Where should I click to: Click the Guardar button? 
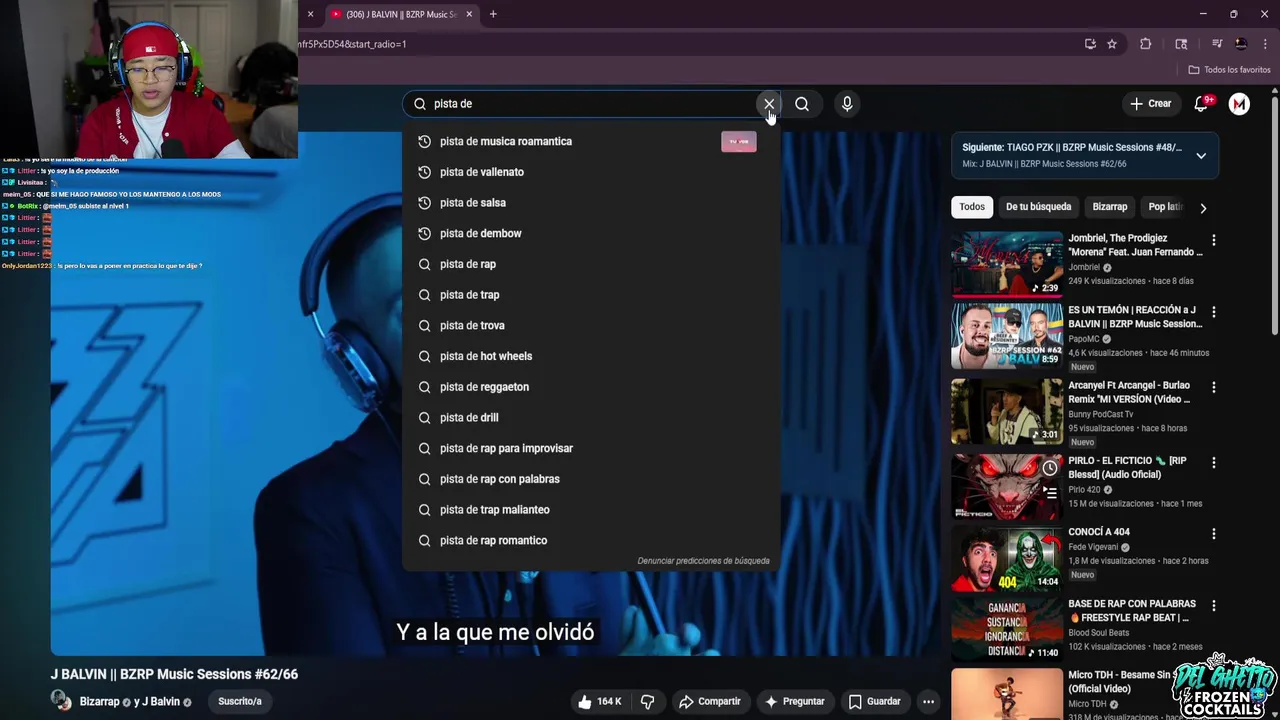[x=875, y=701]
